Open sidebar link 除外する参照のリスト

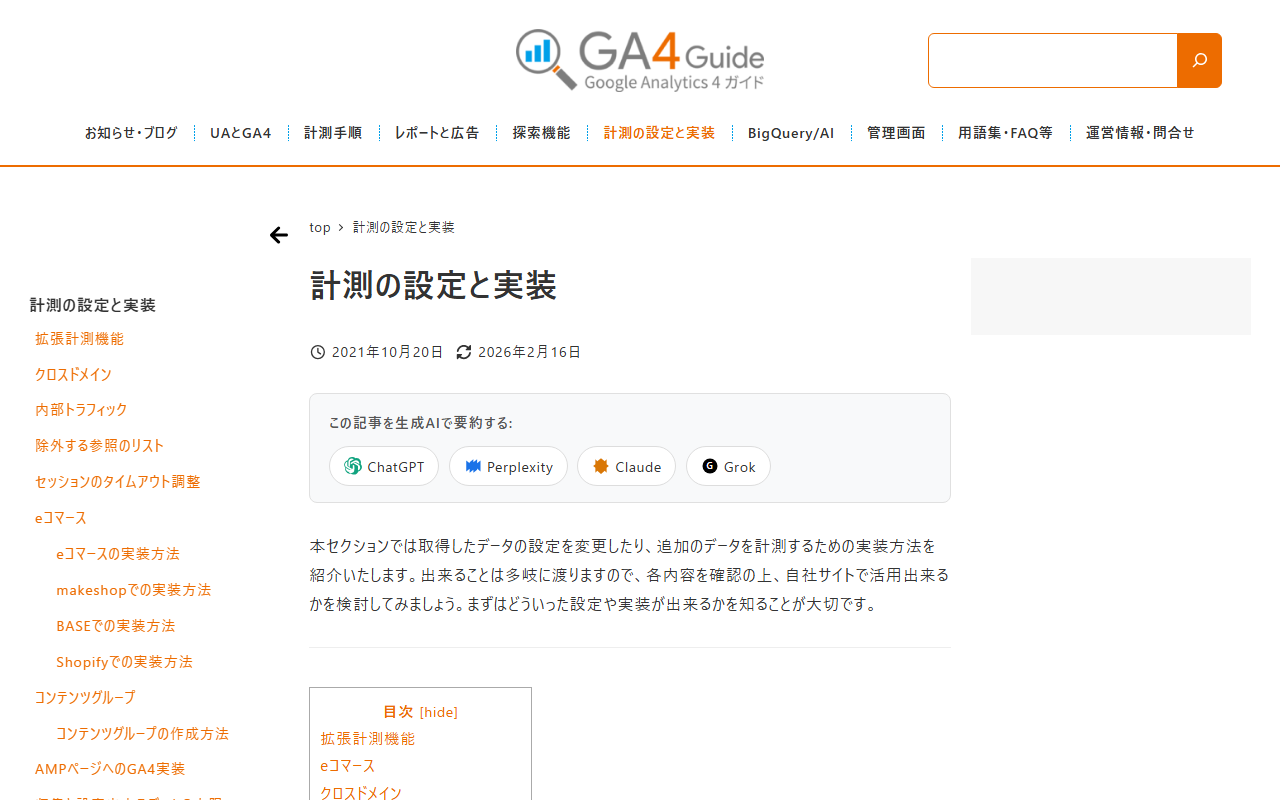click(99, 446)
